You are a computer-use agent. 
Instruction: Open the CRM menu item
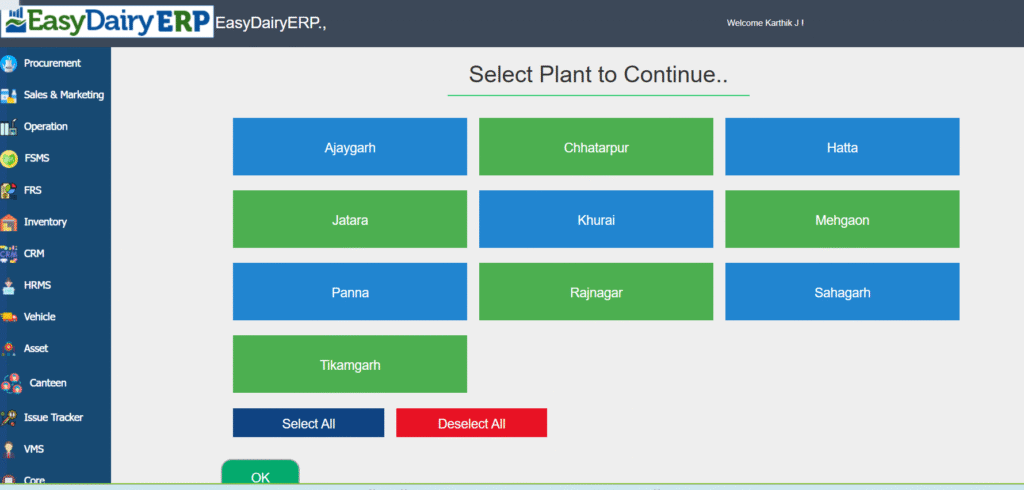34,254
